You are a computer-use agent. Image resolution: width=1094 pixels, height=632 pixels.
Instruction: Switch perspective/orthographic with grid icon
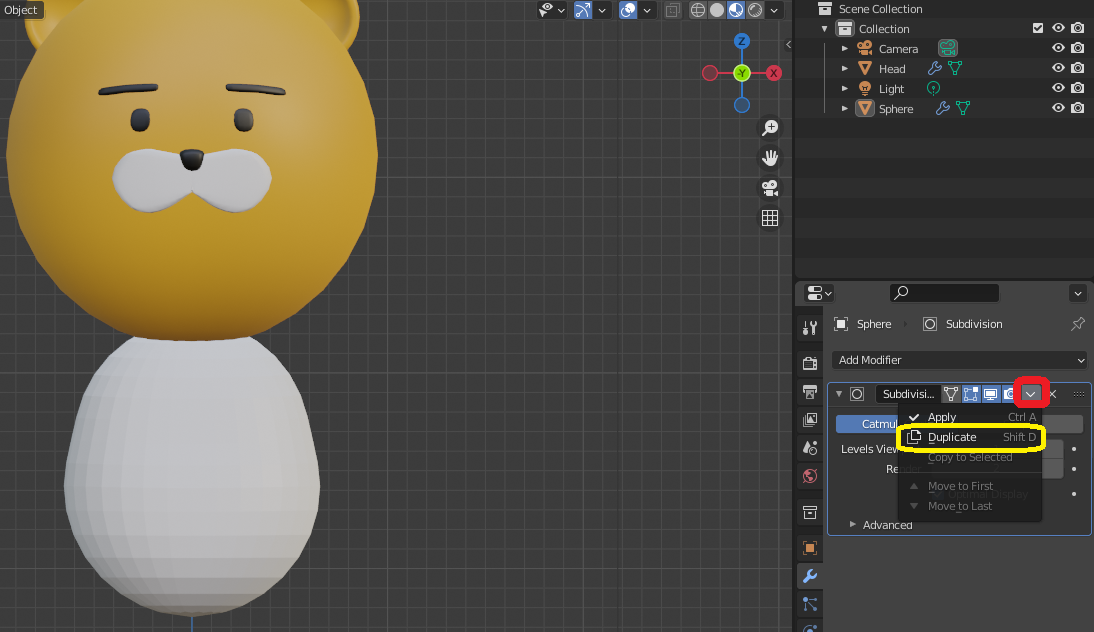click(x=770, y=218)
